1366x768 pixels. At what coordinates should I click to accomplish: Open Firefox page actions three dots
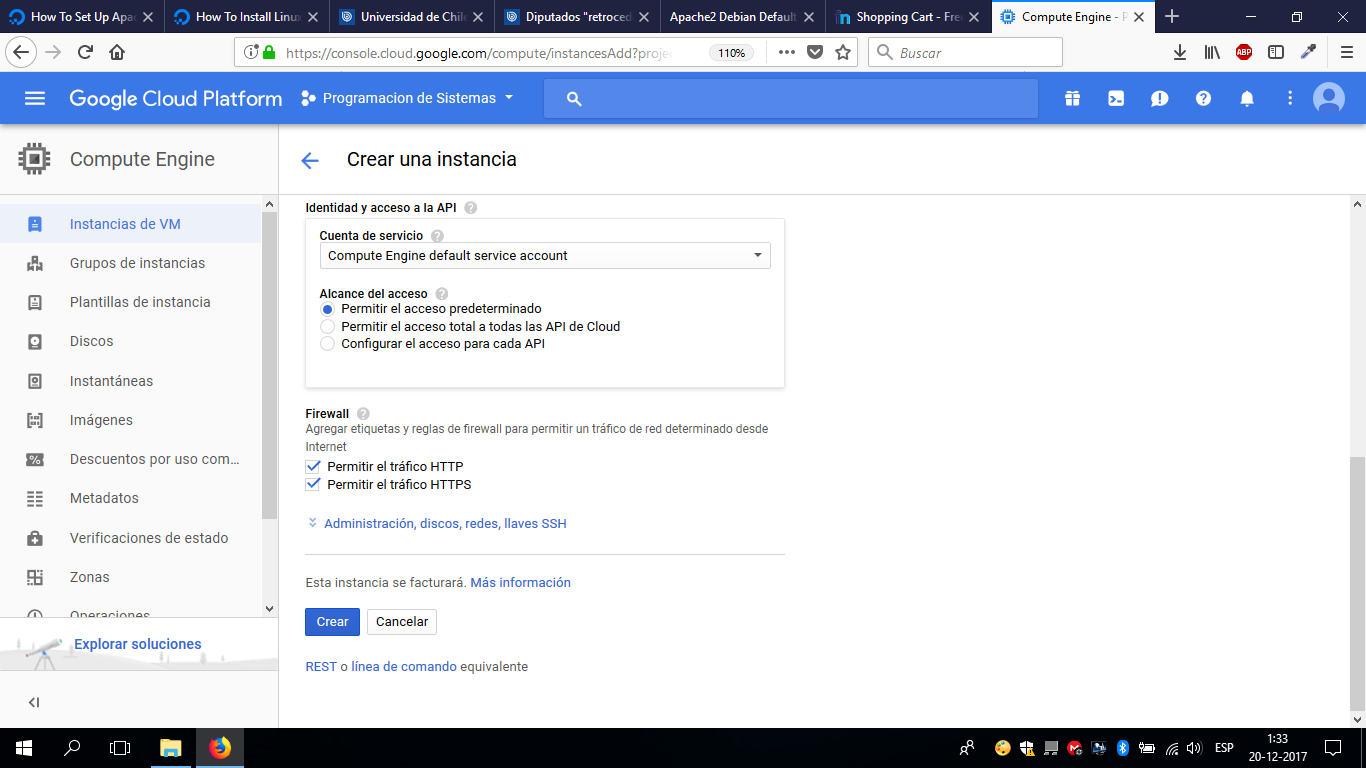[x=786, y=52]
